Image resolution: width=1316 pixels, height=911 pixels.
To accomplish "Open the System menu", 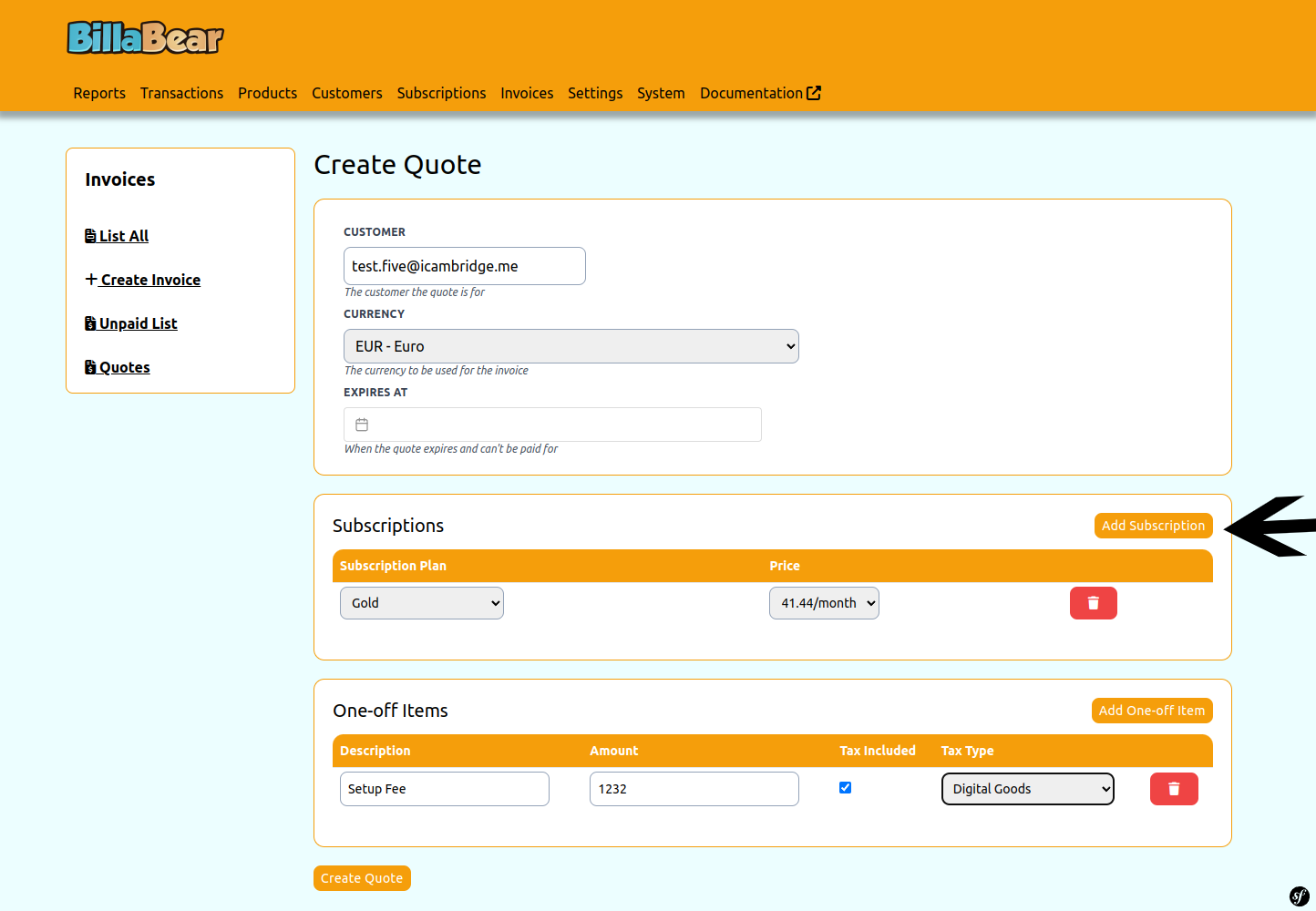I will [661, 93].
